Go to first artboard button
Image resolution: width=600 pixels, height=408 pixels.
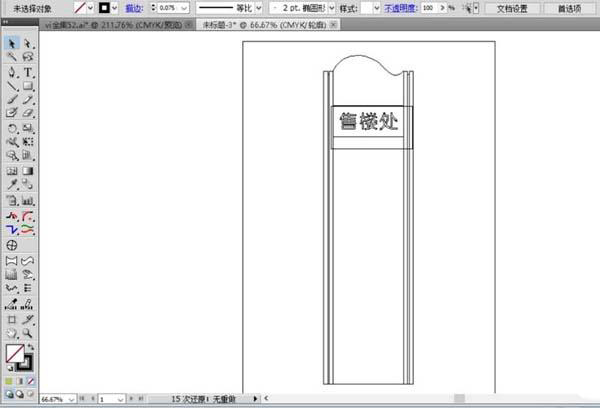point(82,399)
